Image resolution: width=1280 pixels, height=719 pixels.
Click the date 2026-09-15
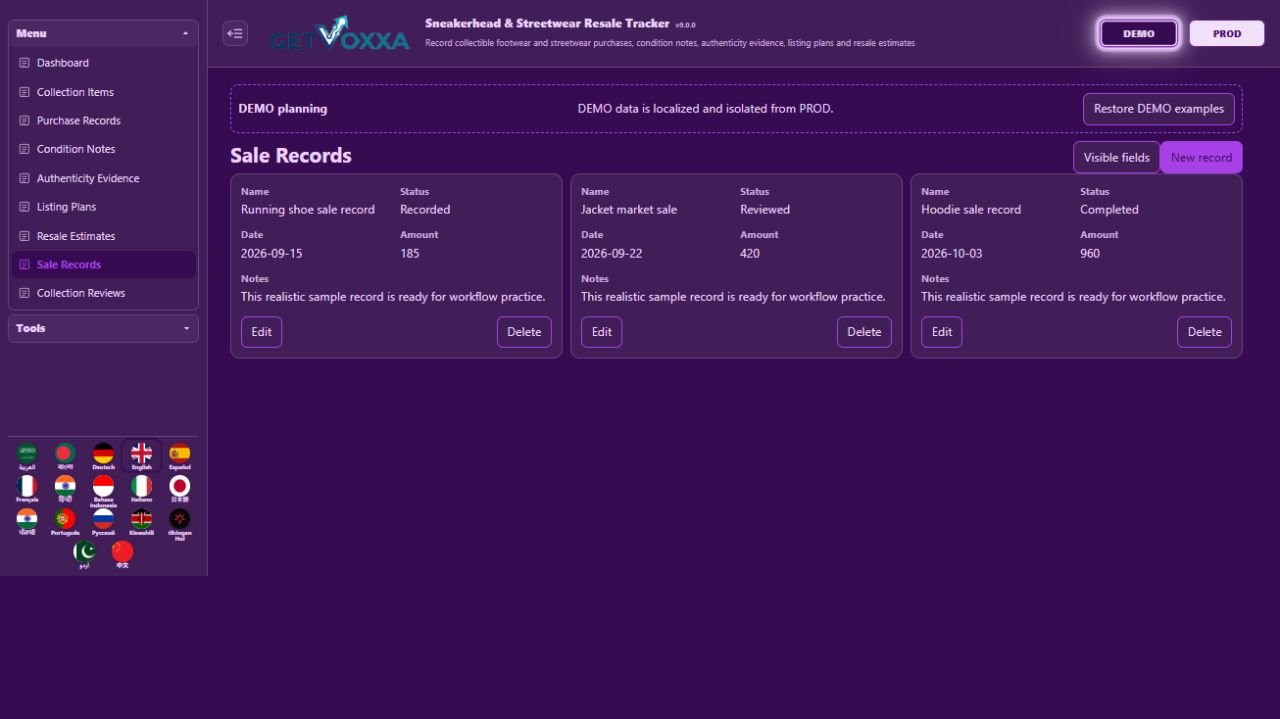[x=271, y=254]
